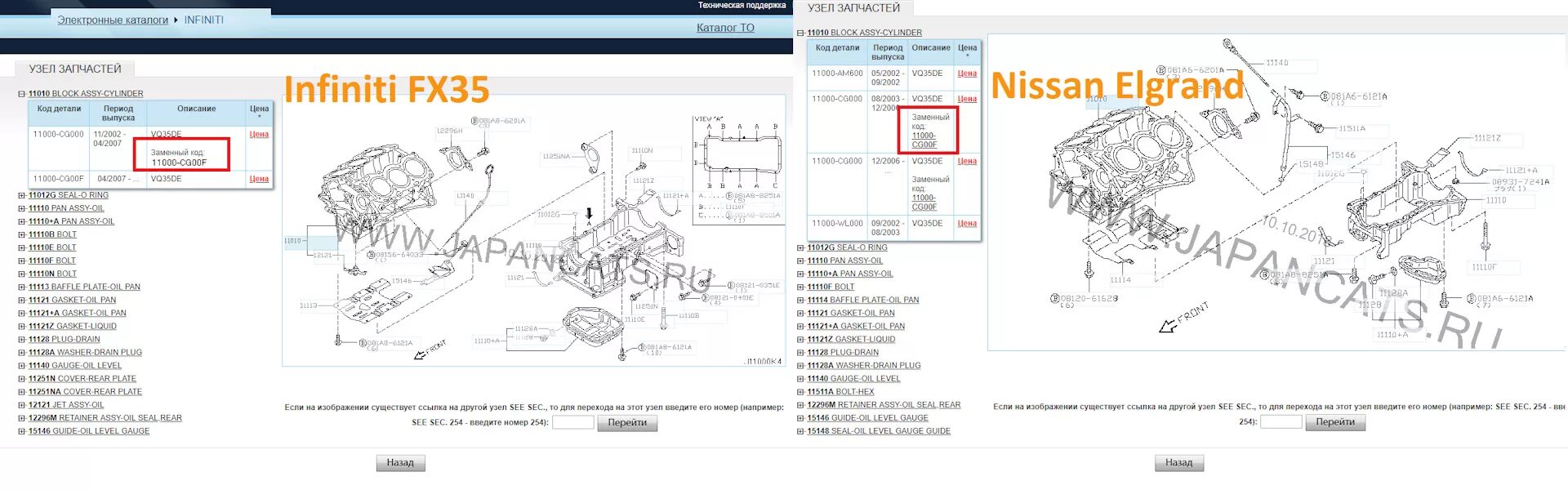Image resolution: width=1568 pixels, height=490 pixels.
Task: Expand the 11110E BOLT node
Action: tap(22, 247)
